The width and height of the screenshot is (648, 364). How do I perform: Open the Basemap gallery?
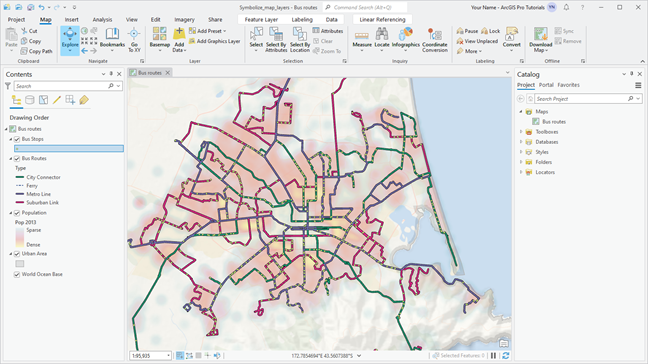coord(160,40)
